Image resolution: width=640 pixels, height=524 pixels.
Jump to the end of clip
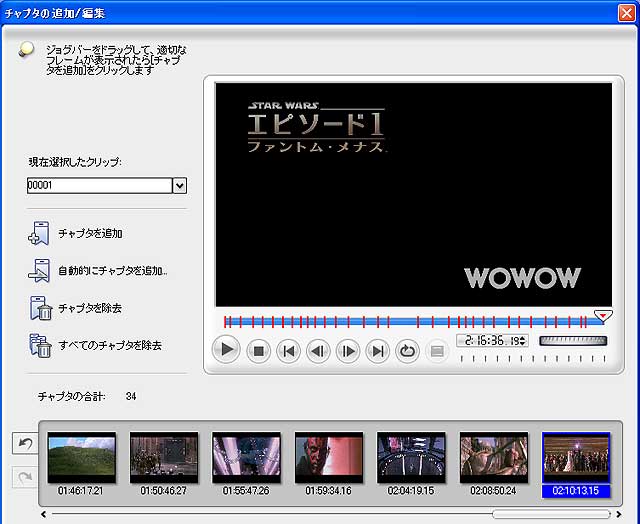pos(377,351)
